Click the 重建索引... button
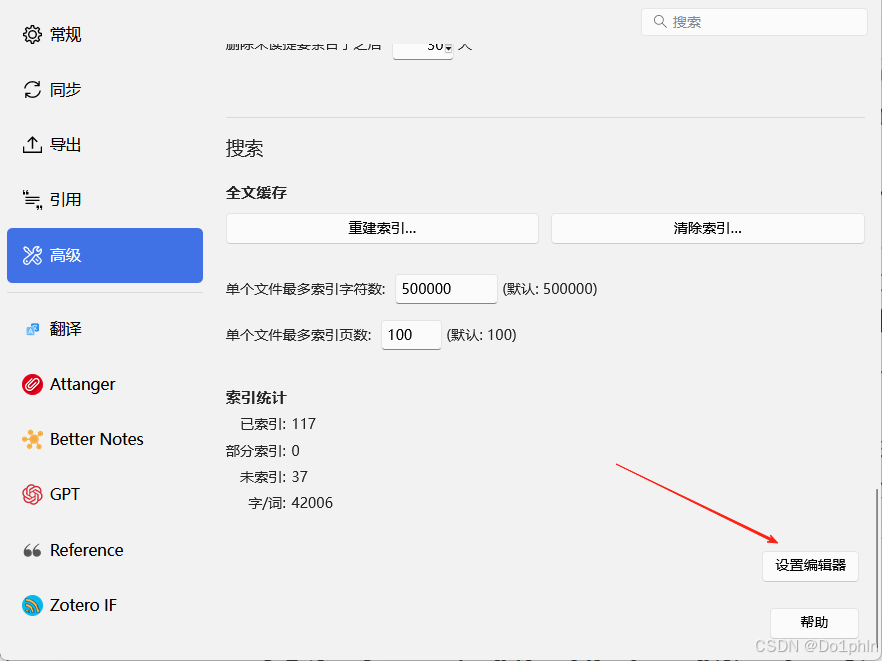This screenshot has width=882, height=661. [x=382, y=228]
